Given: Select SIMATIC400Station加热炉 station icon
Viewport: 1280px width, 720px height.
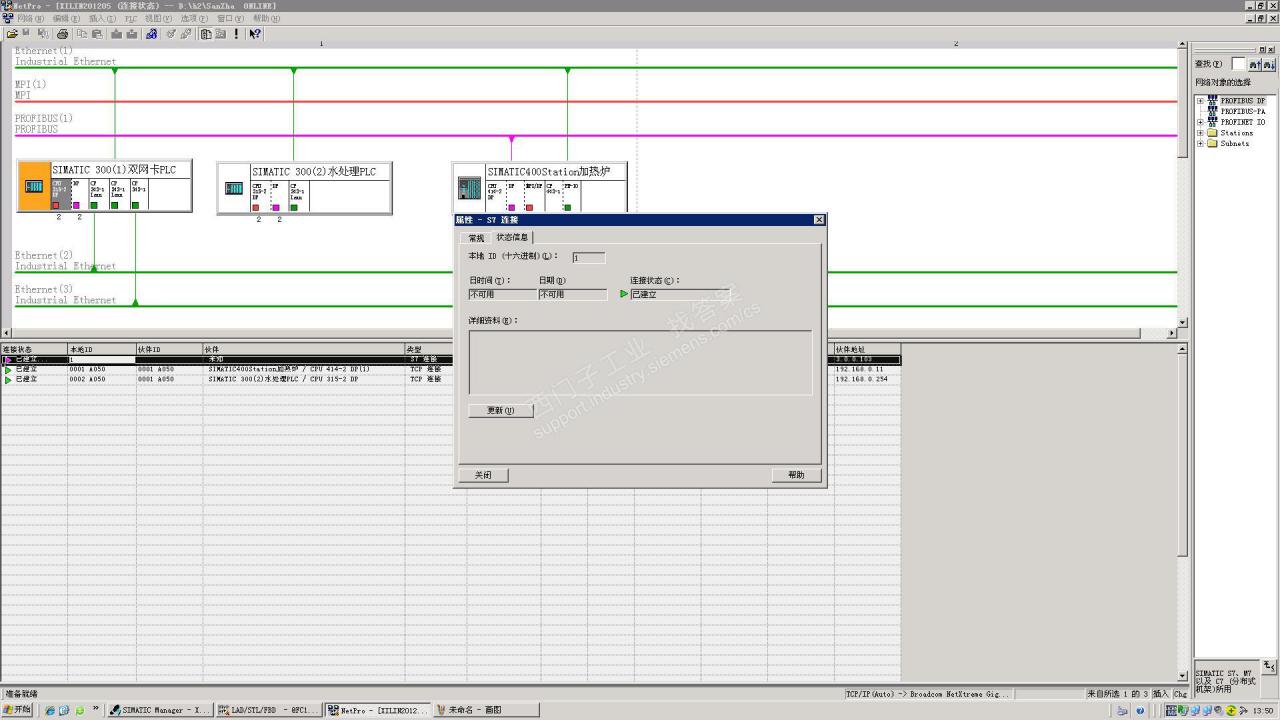Looking at the screenshot, I should (x=470, y=188).
